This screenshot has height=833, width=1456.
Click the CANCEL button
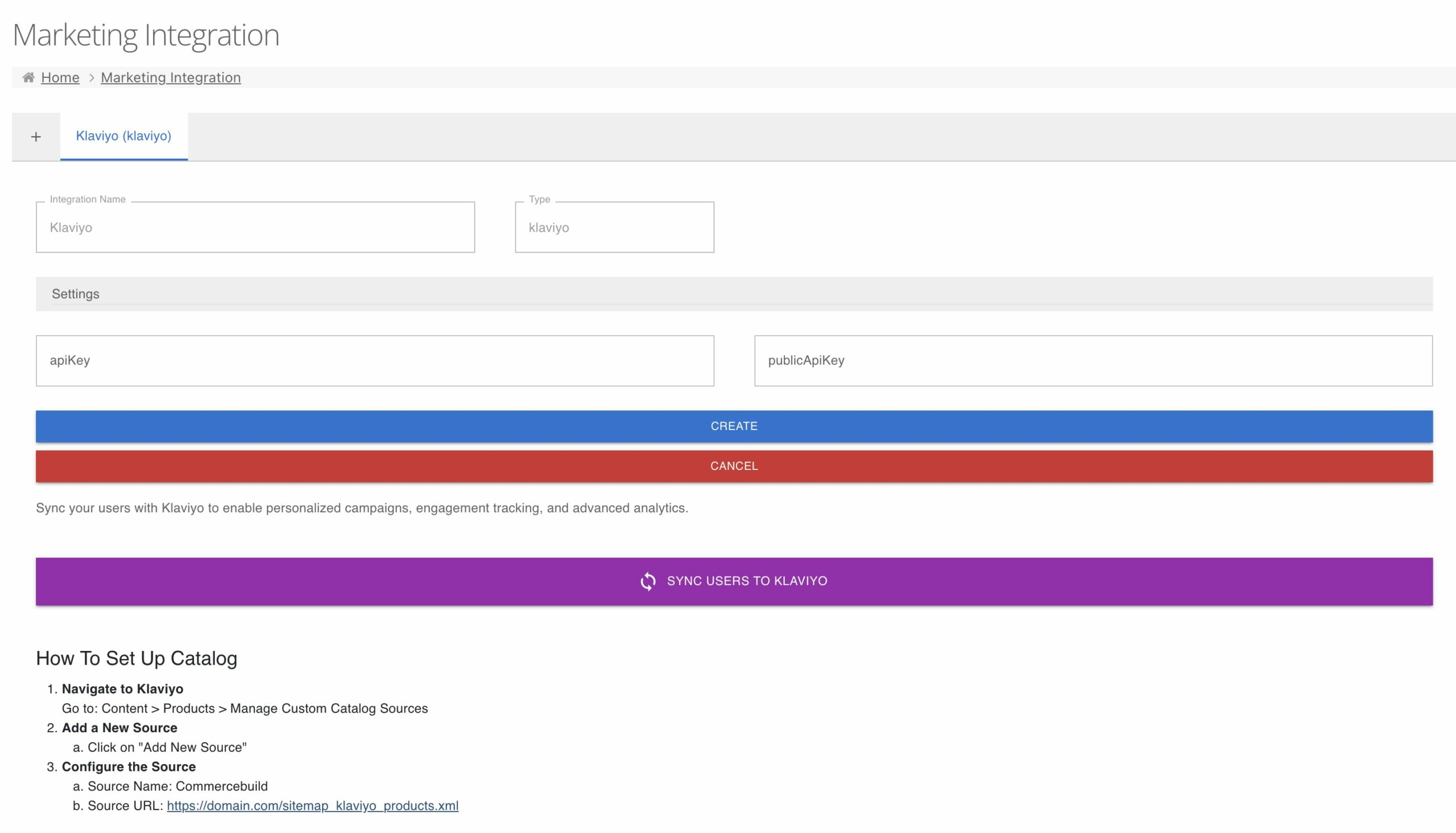click(734, 465)
